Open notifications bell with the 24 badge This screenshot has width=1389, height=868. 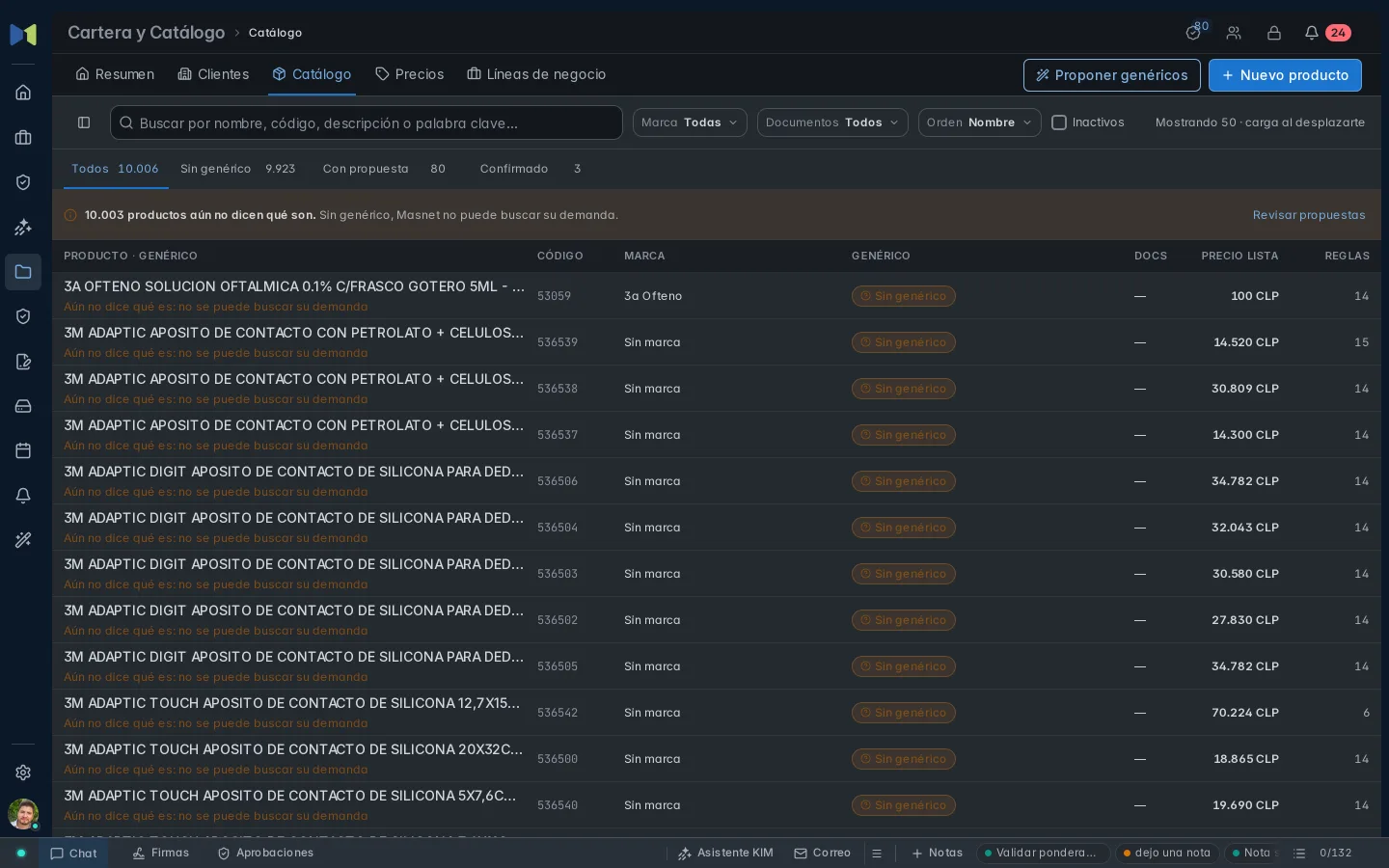pyautogui.click(x=1326, y=33)
